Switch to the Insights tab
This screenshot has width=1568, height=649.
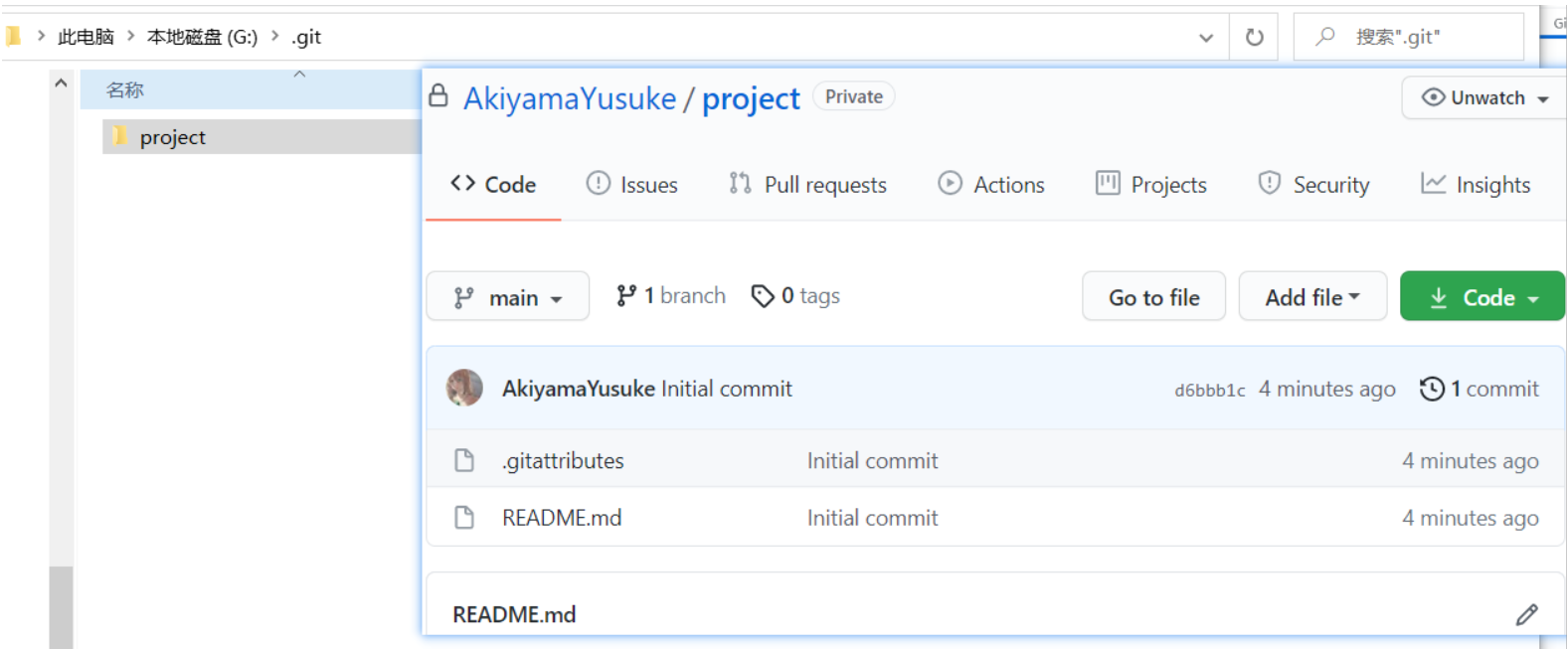1476,185
